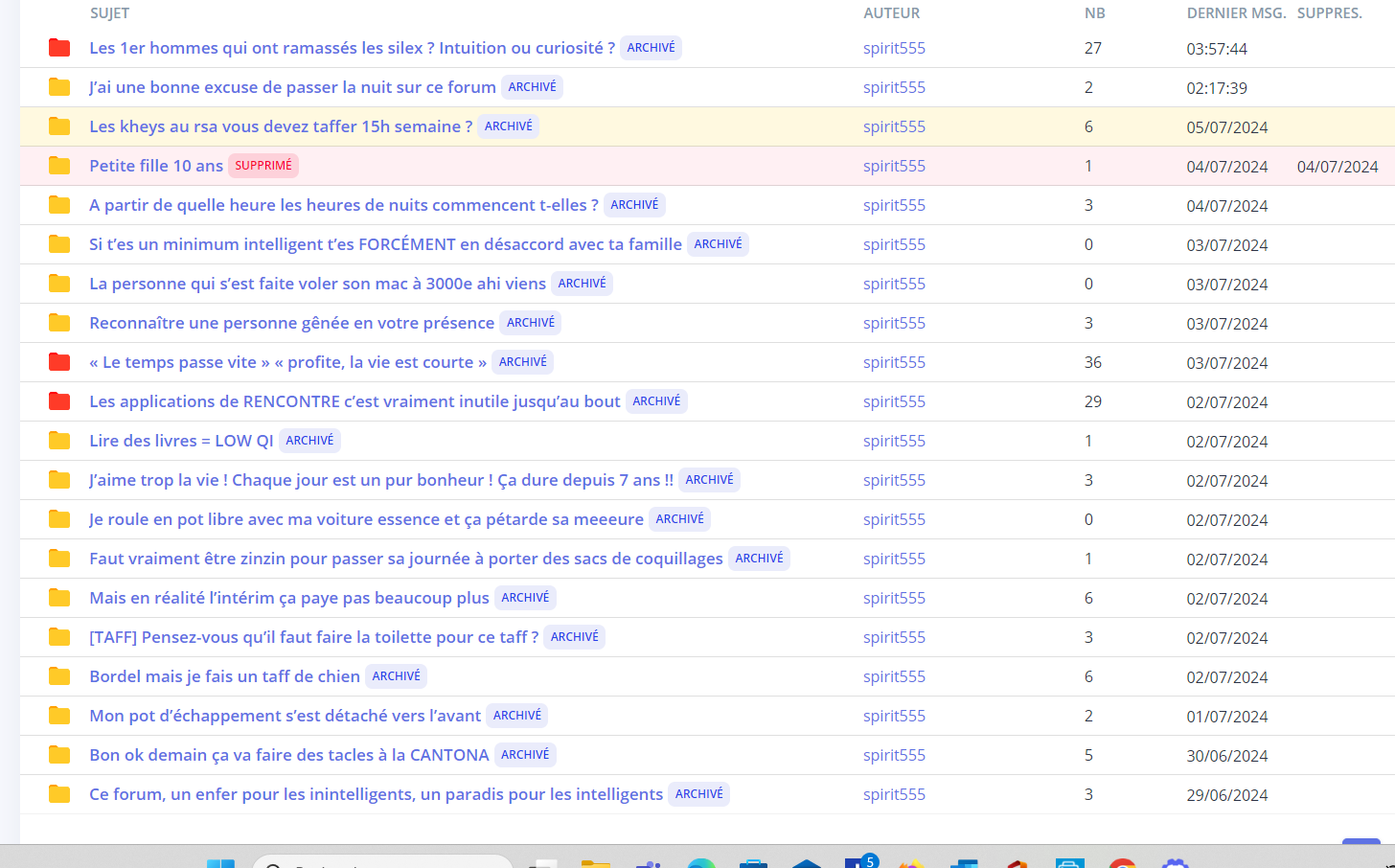Image resolution: width=1395 pixels, height=868 pixels.
Task: Open topic 'Ce forum, un enfer pour les inintelligents'
Action: coord(376,794)
